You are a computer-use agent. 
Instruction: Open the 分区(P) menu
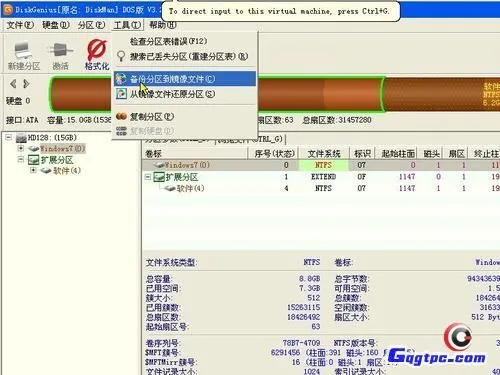pos(91,25)
